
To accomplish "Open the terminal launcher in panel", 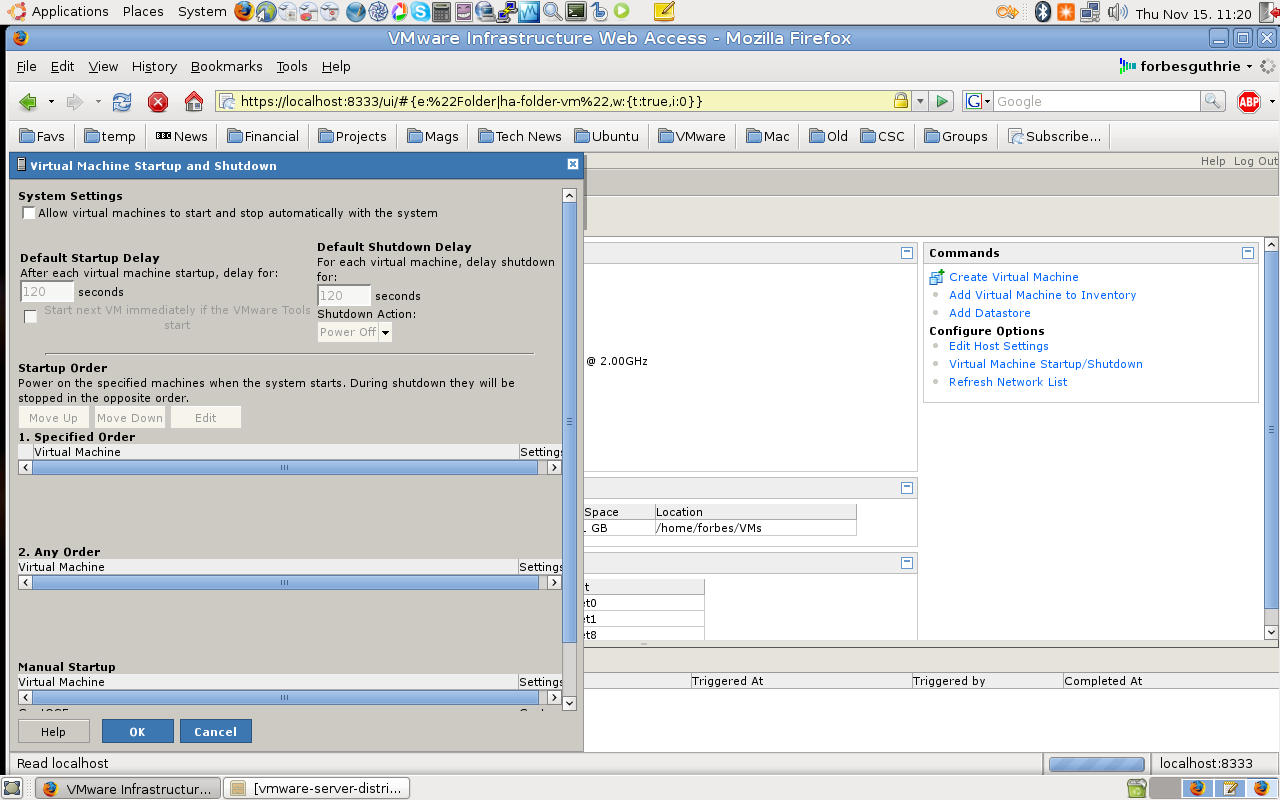I will pos(575,12).
